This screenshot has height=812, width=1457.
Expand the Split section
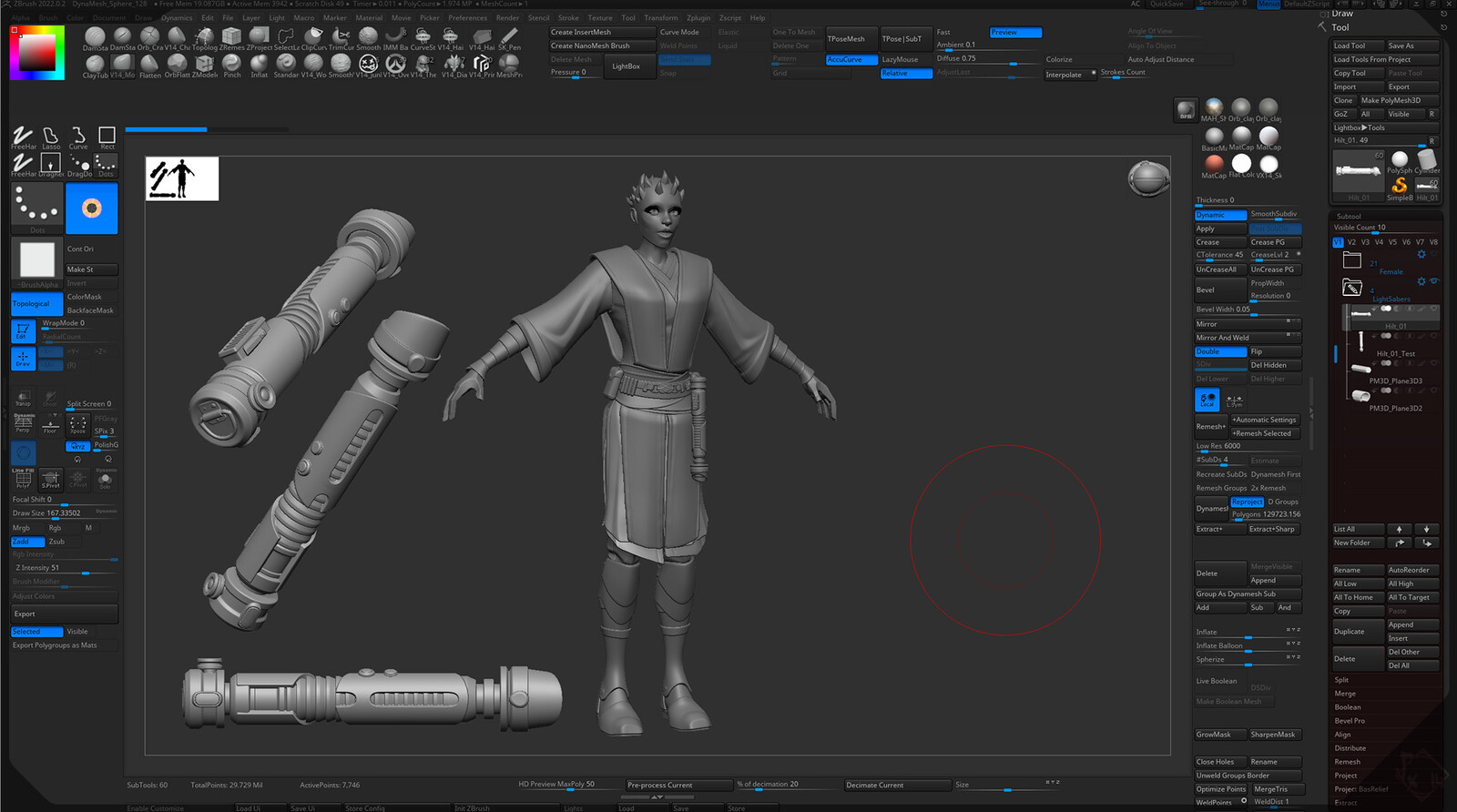point(1341,680)
